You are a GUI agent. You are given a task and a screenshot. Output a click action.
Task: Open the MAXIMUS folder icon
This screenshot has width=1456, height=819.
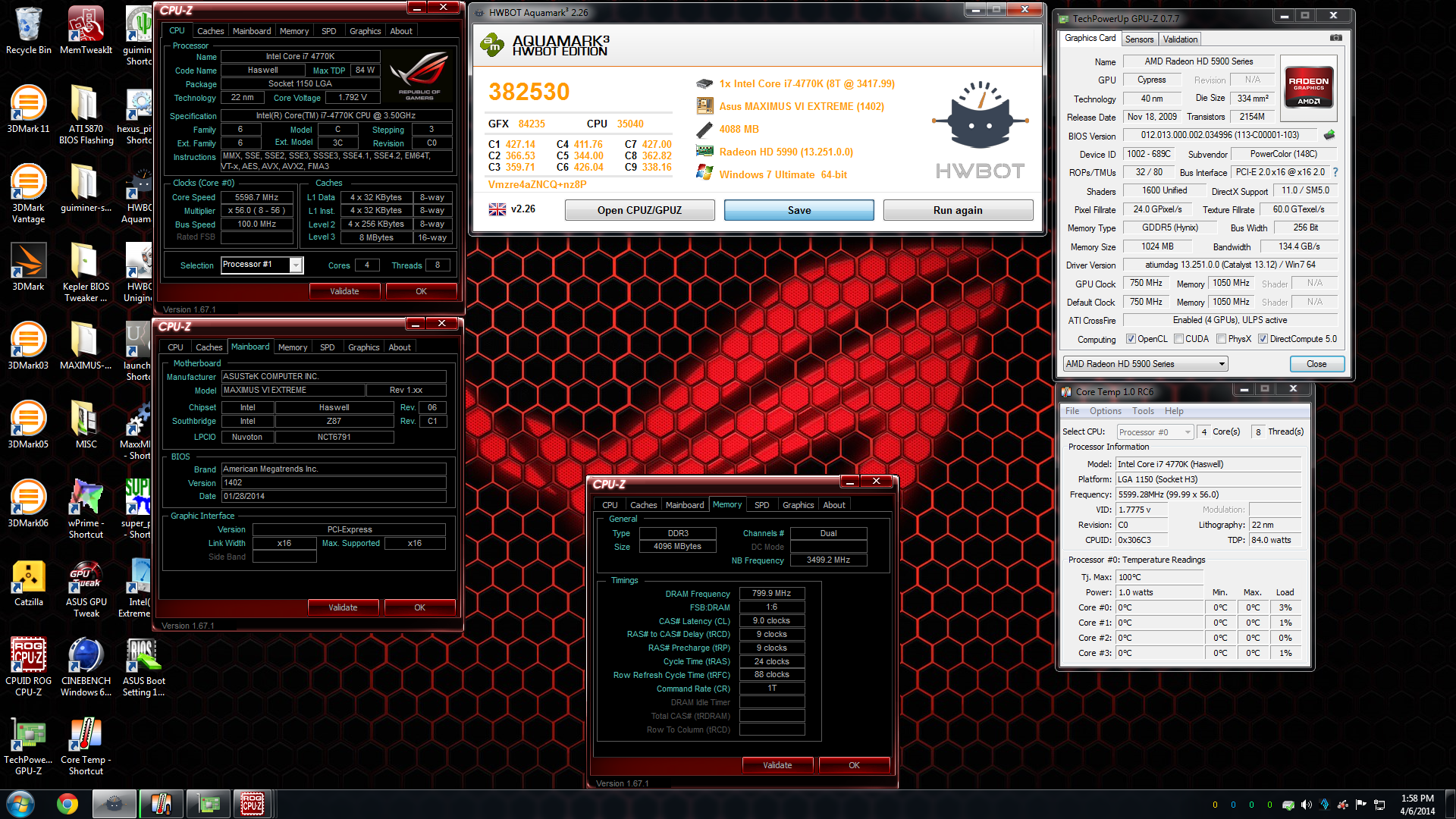[x=86, y=346]
